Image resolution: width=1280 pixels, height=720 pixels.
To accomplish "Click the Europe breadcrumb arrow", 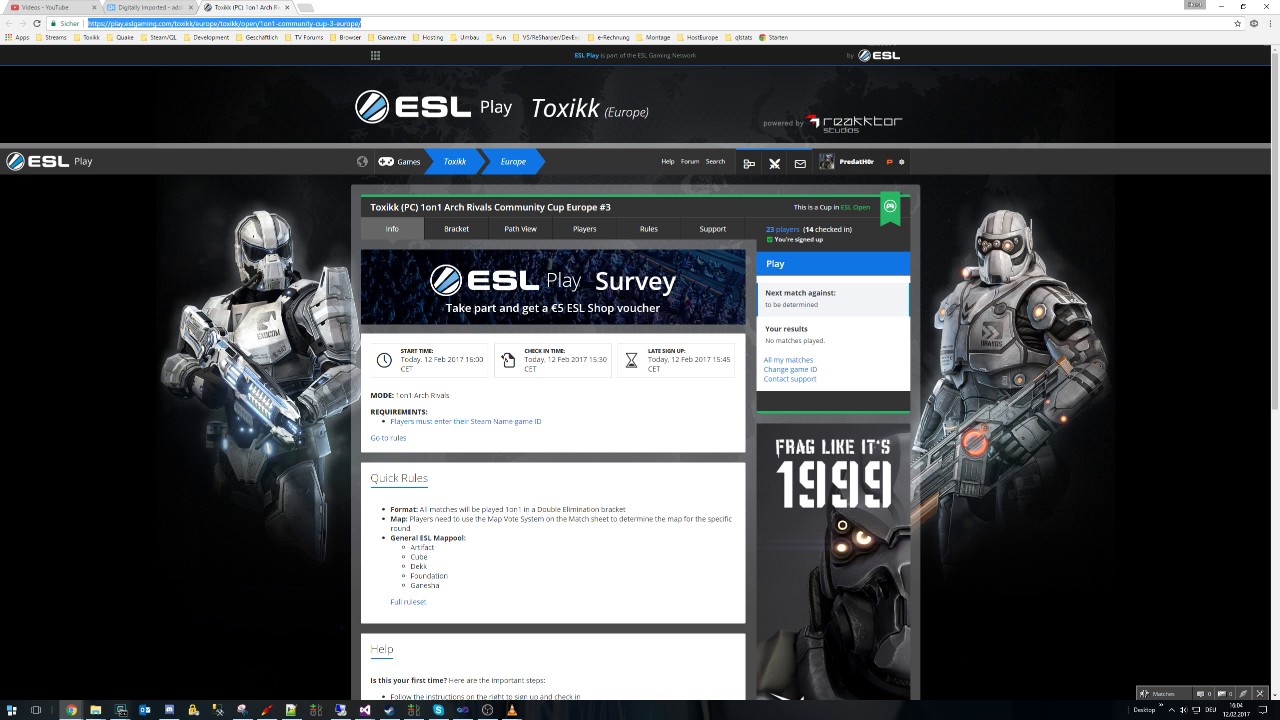I will pos(513,161).
